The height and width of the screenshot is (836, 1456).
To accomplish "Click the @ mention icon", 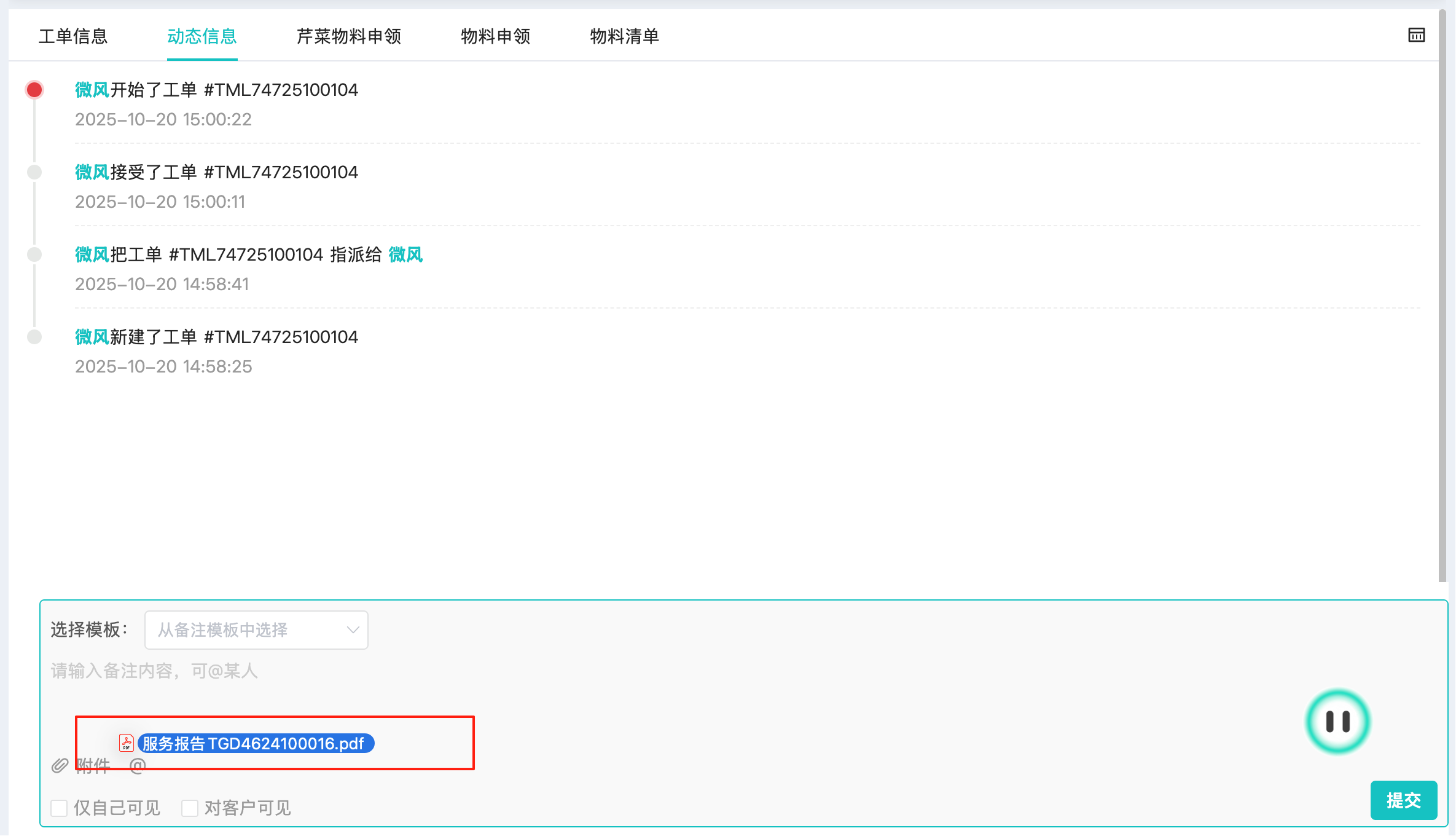I will [x=138, y=765].
